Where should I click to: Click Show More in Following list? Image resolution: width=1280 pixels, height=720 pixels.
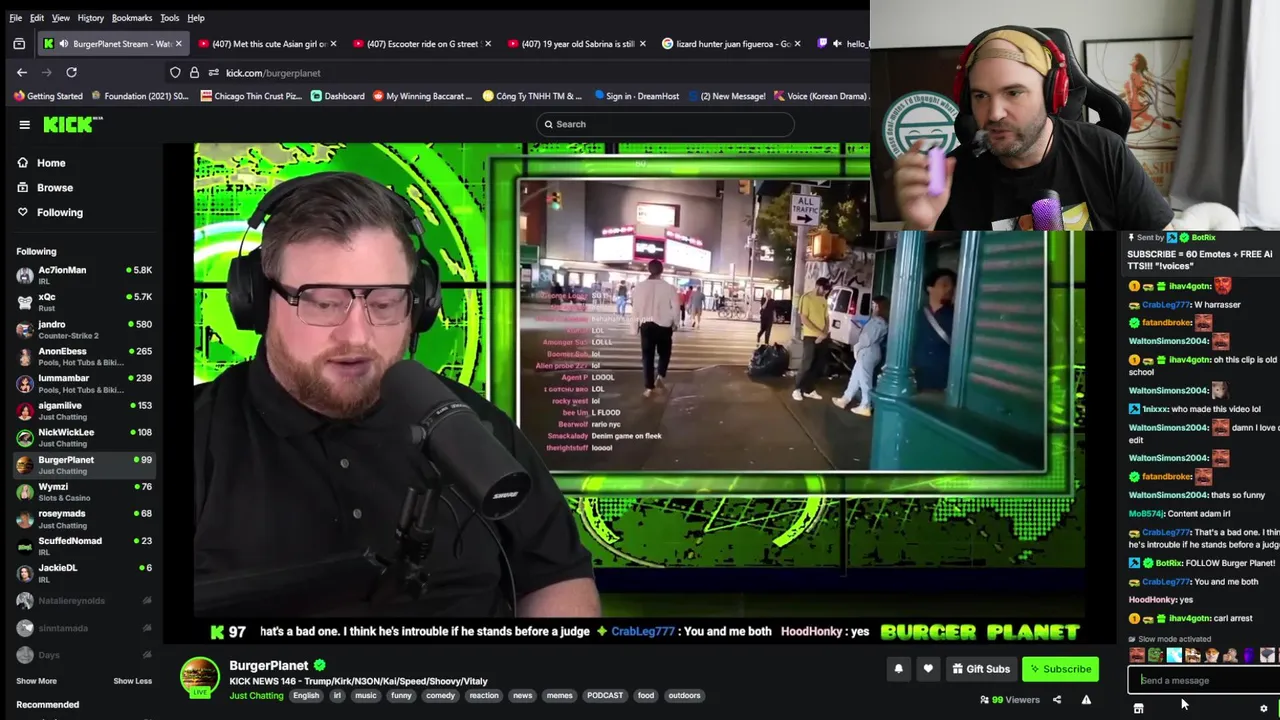pos(36,681)
